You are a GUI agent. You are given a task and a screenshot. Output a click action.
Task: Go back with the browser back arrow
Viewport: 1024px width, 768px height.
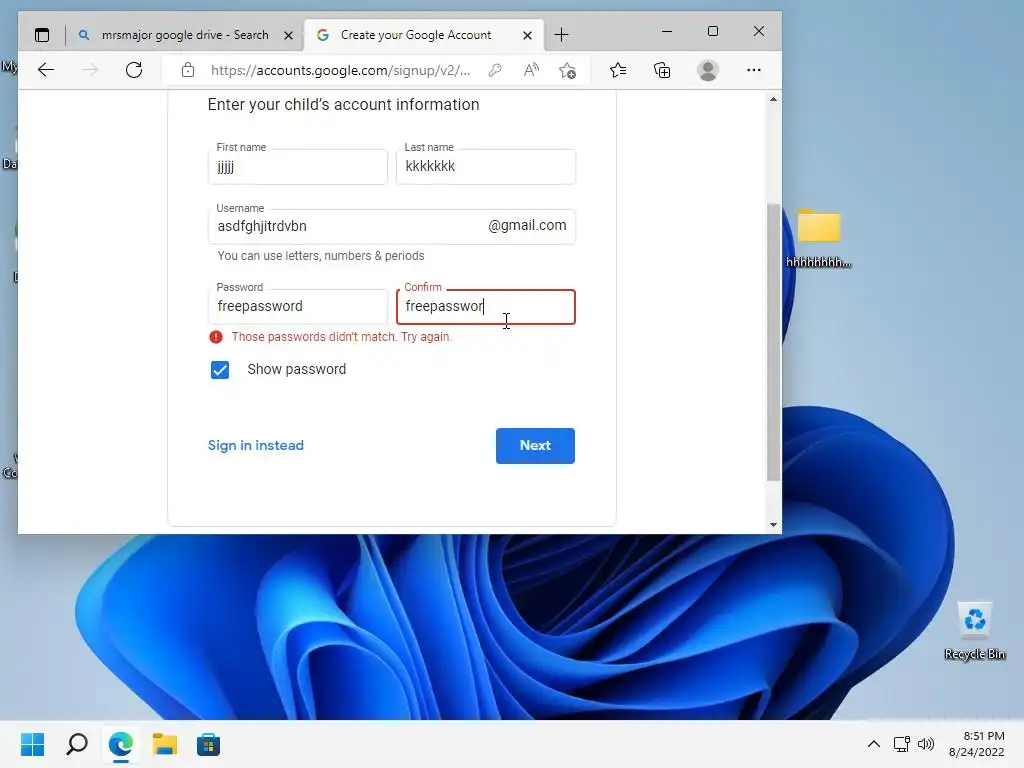point(46,70)
